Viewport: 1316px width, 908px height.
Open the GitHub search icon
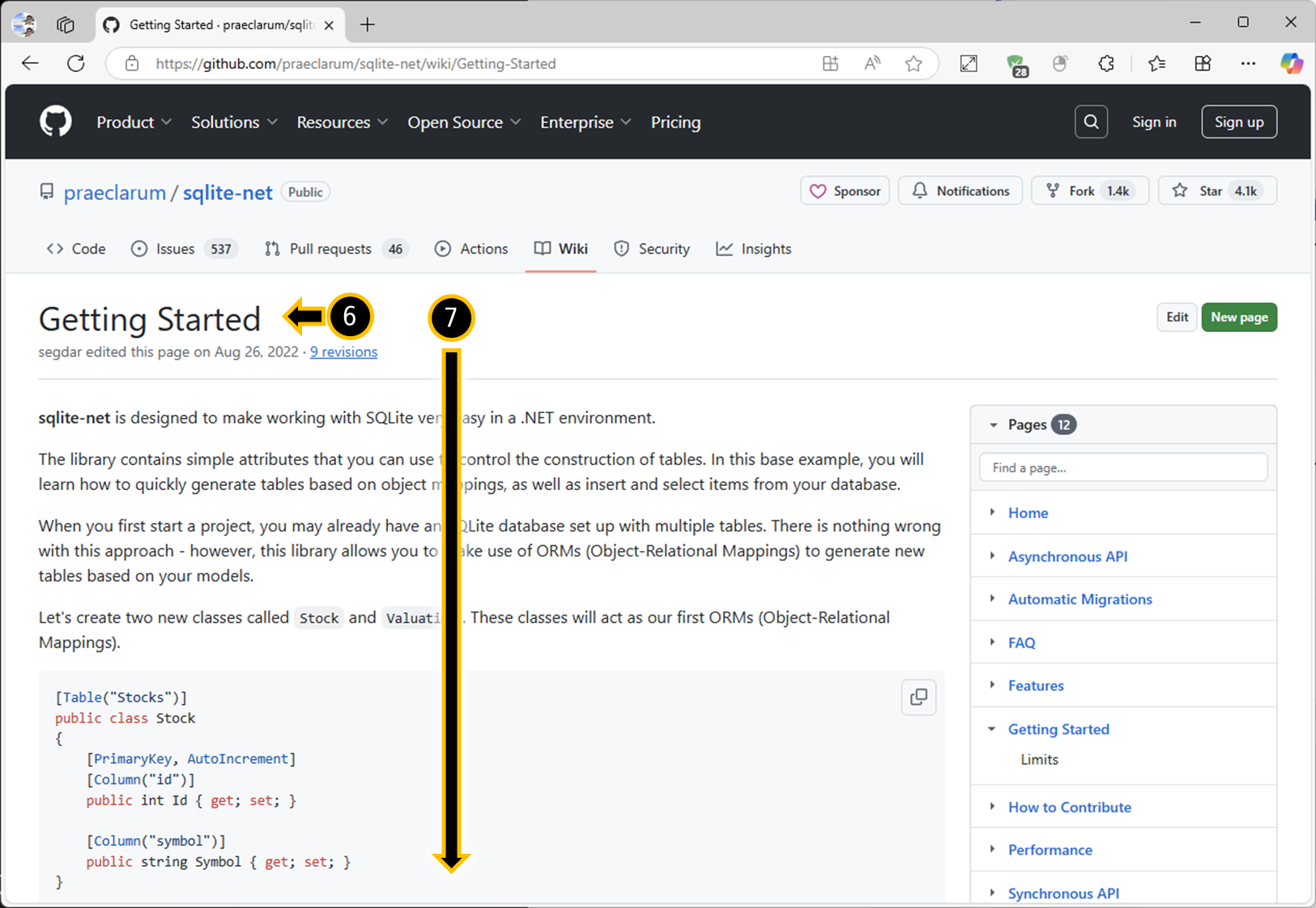1091,122
